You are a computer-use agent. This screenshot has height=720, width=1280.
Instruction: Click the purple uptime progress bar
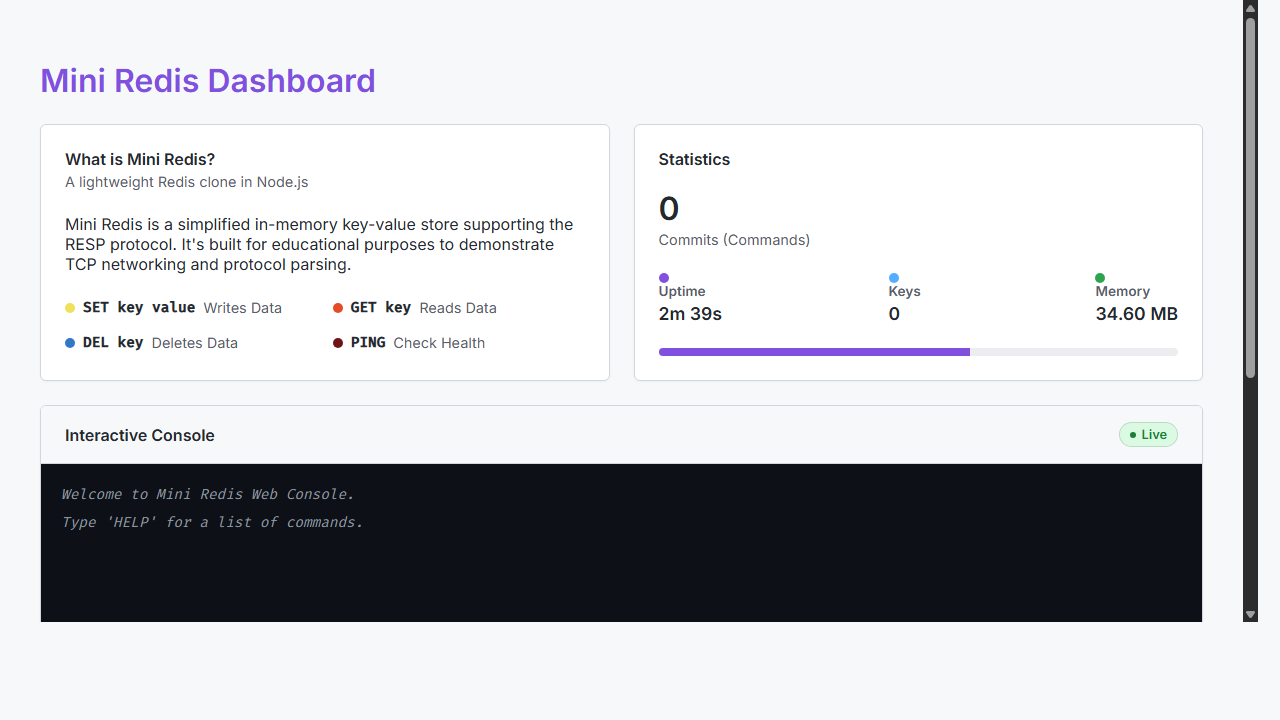coord(814,352)
